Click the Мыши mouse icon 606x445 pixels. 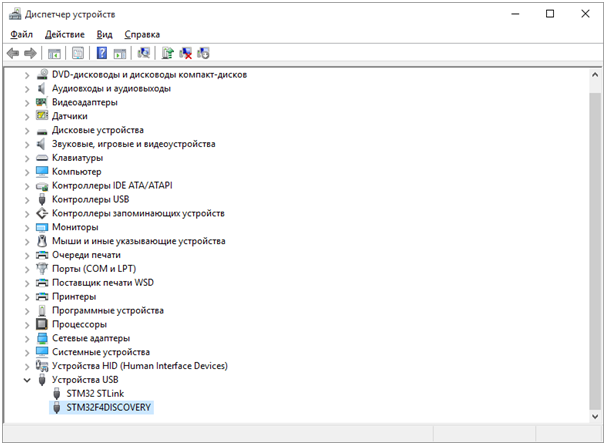[42, 240]
